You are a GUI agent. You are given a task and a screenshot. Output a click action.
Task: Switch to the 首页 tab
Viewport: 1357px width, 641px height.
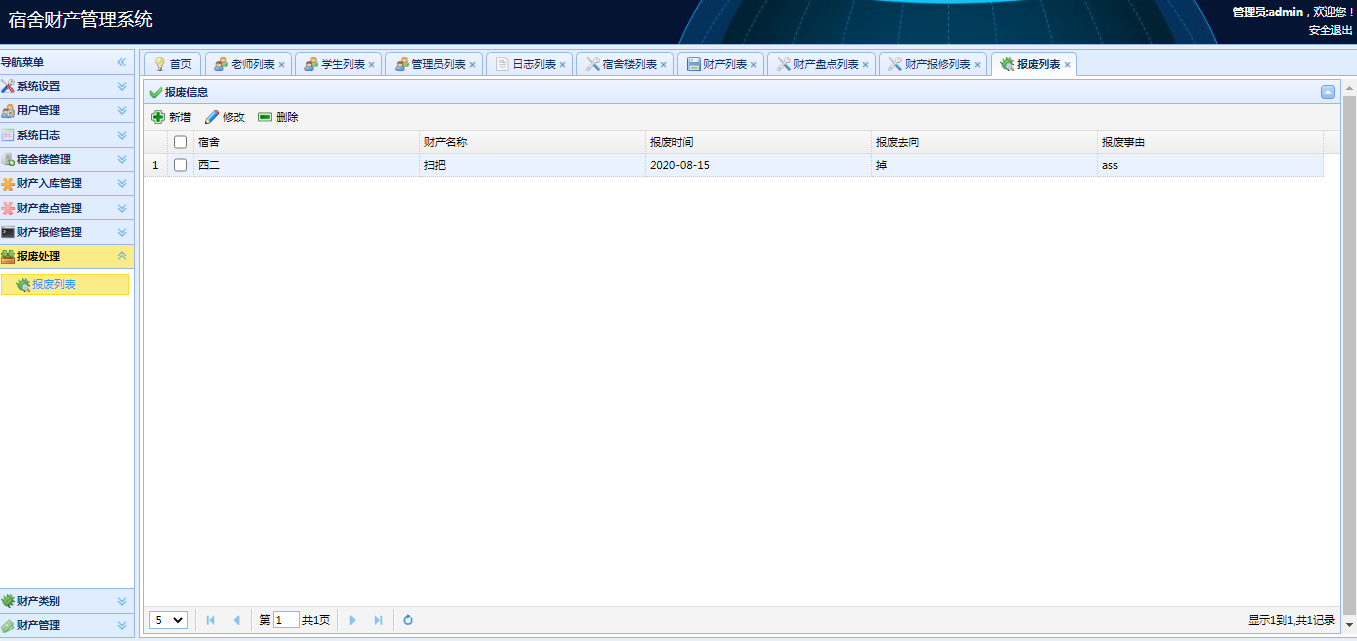point(172,64)
